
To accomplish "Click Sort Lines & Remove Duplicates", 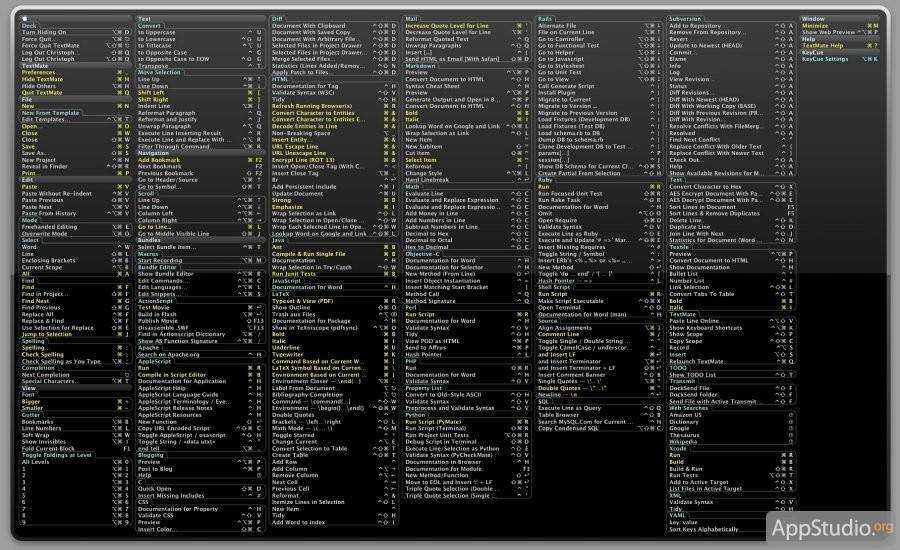I will coord(714,213).
